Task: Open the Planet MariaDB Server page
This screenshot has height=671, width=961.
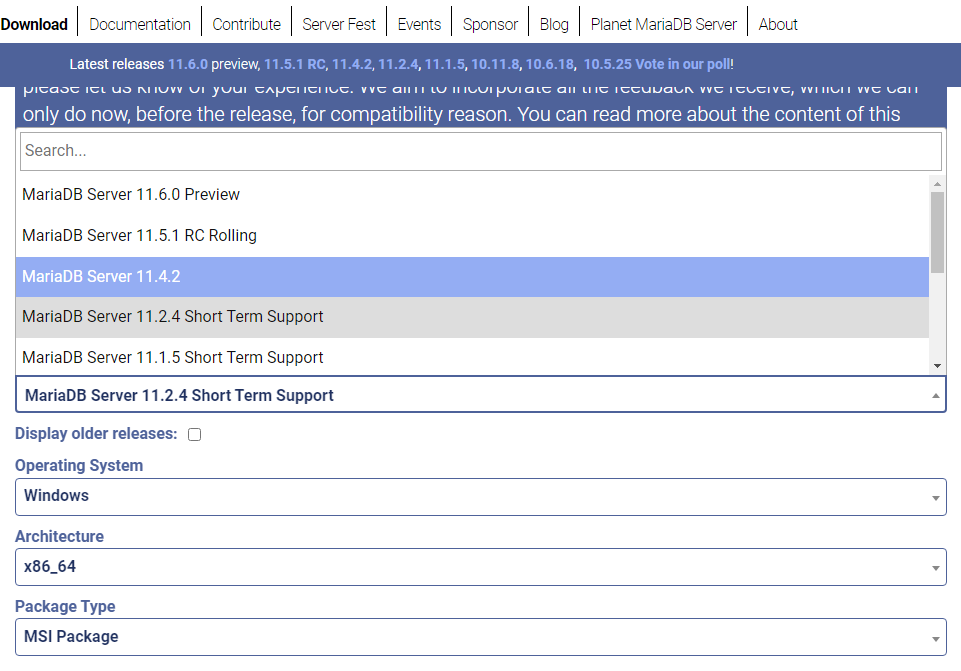Action: point(664,24)
